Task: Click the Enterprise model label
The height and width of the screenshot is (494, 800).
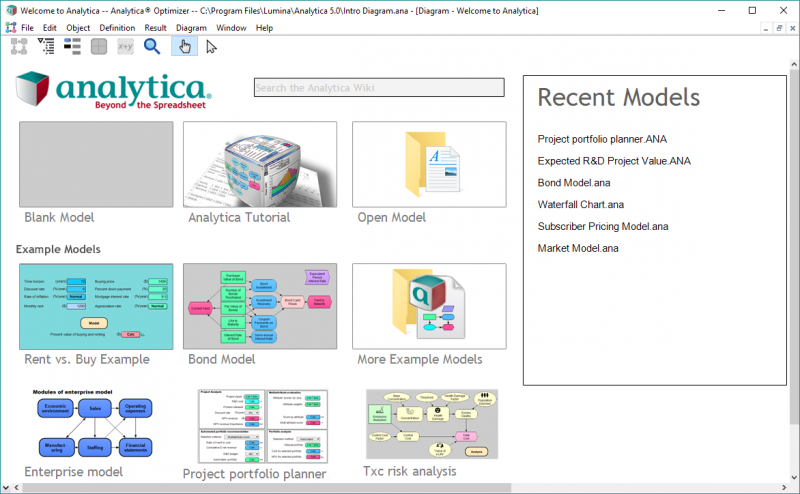Action: [x=73, y=472]
